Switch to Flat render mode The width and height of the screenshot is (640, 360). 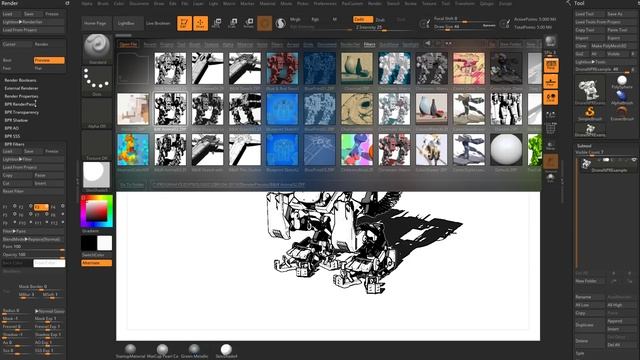coord(49,68)
